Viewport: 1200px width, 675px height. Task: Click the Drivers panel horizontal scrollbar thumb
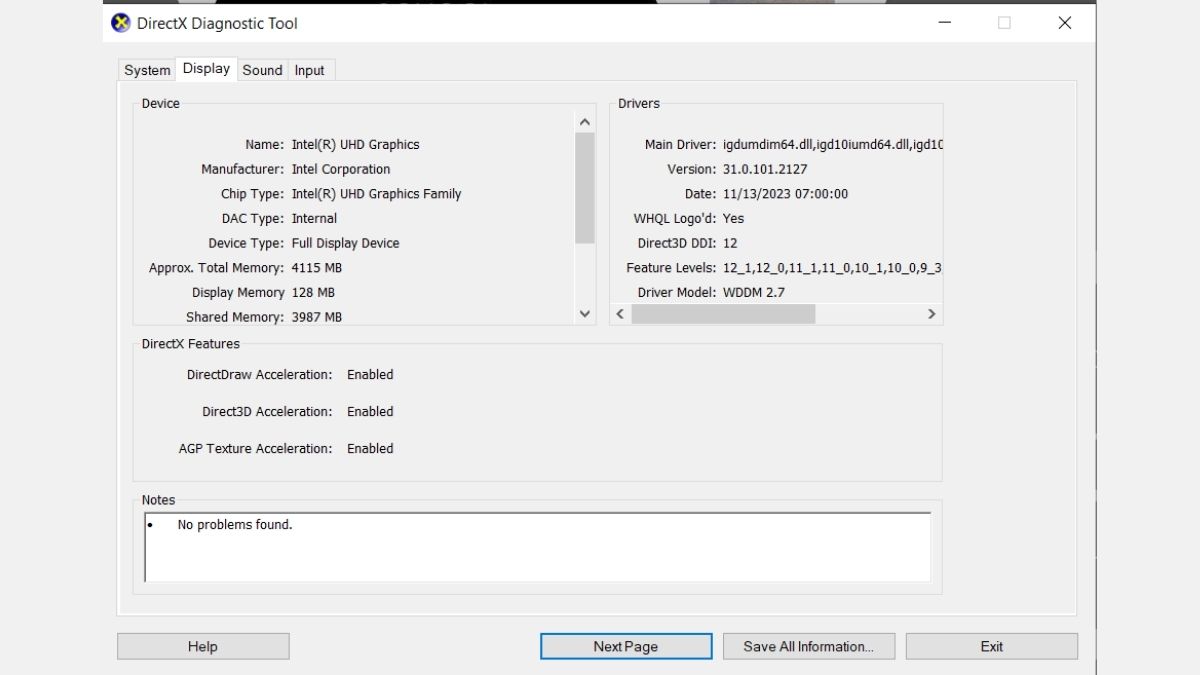[723, 314]
